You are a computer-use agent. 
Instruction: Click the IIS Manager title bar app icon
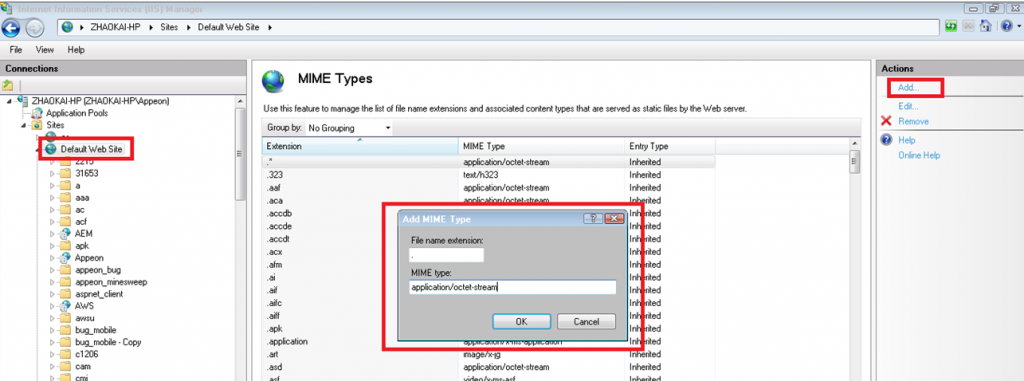(x=7, y=8)
